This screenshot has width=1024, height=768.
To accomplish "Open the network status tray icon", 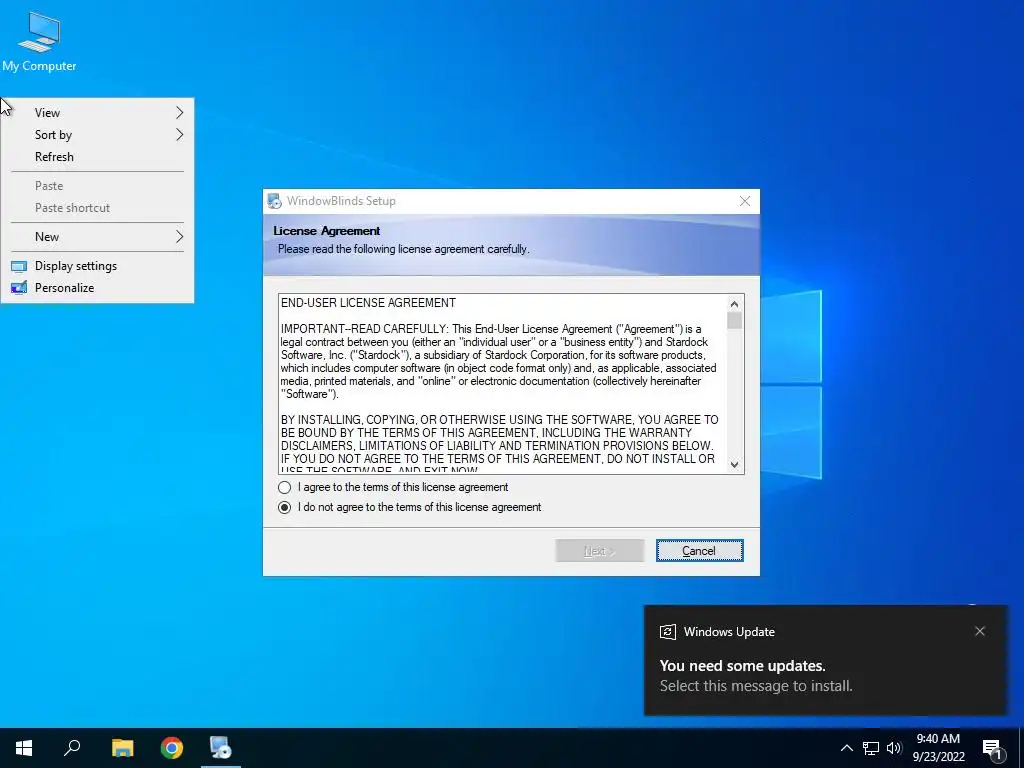I will pos(871,748).
